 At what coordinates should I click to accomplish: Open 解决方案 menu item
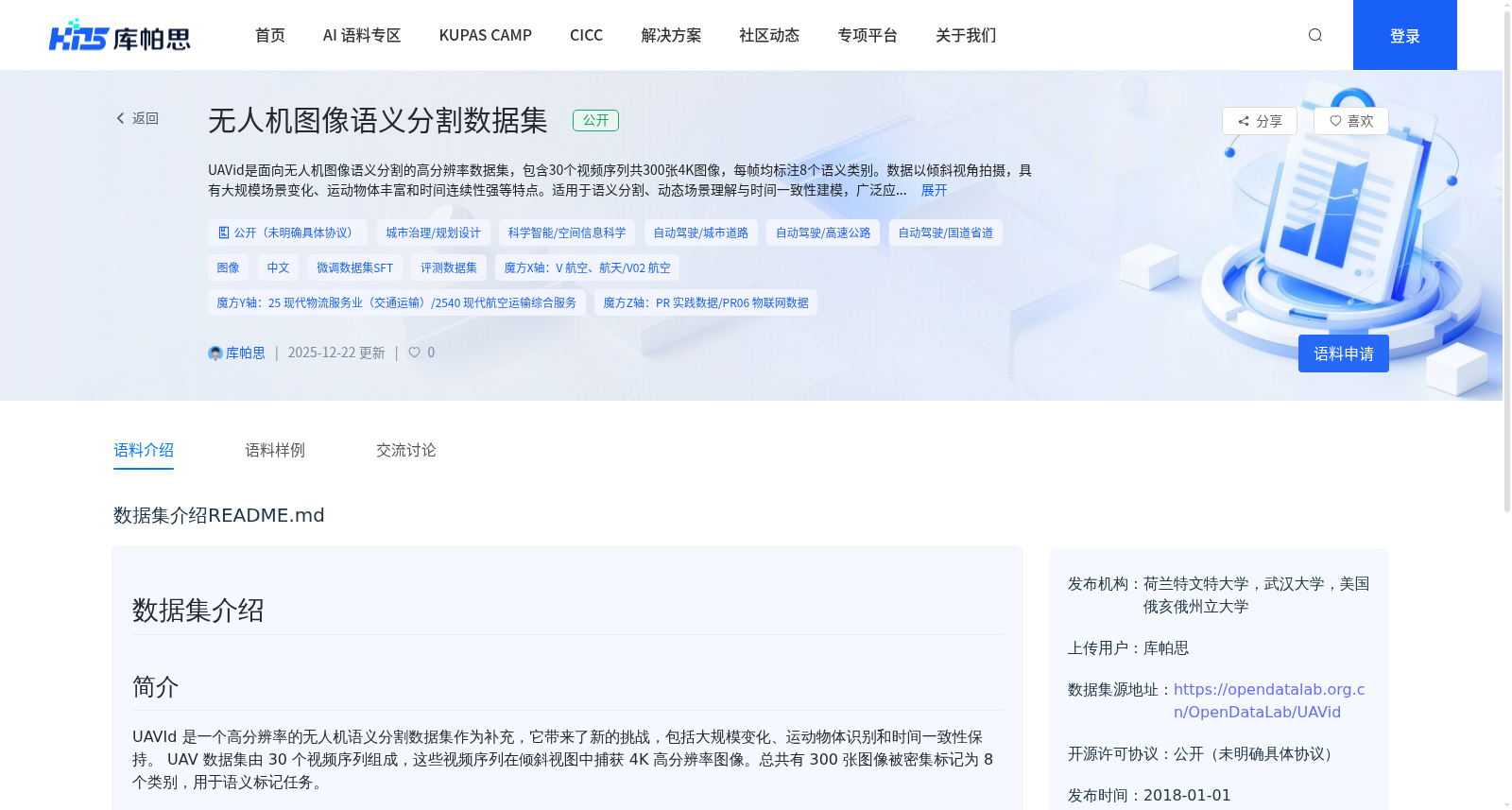(671, 35)
